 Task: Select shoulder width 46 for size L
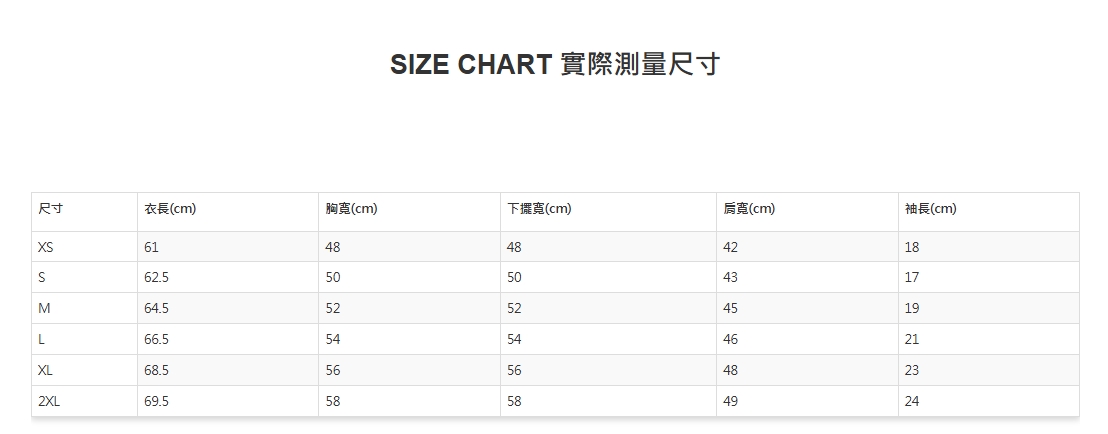pyautogui.click(x=731, y=340)
